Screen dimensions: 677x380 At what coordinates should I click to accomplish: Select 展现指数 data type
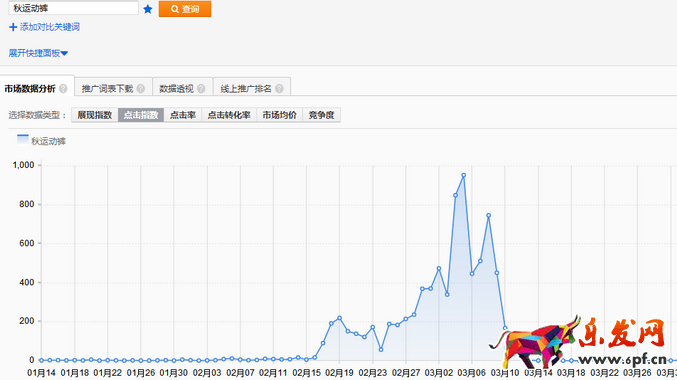coord(95,115)
